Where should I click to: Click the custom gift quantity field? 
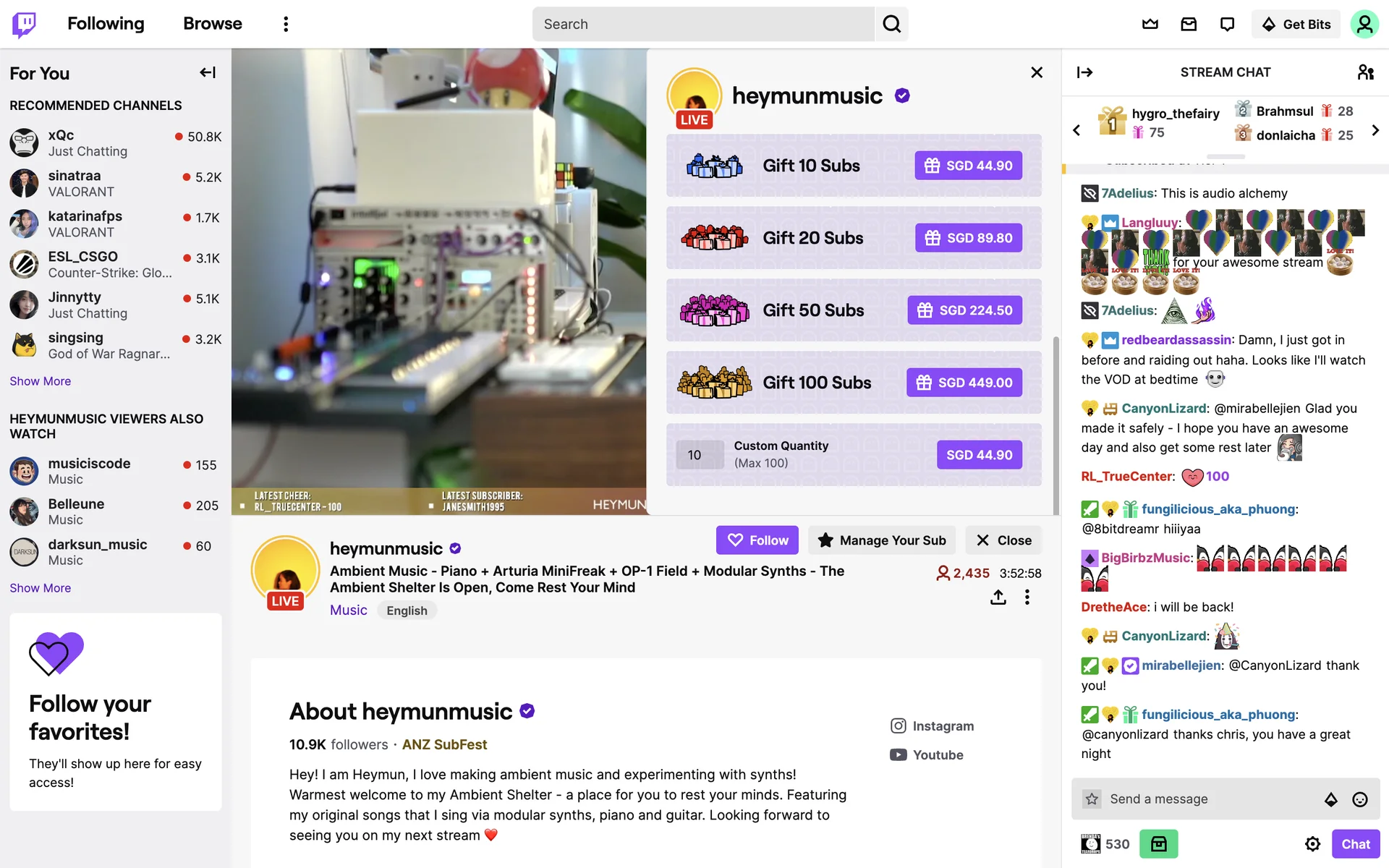[x=700, y=455]
